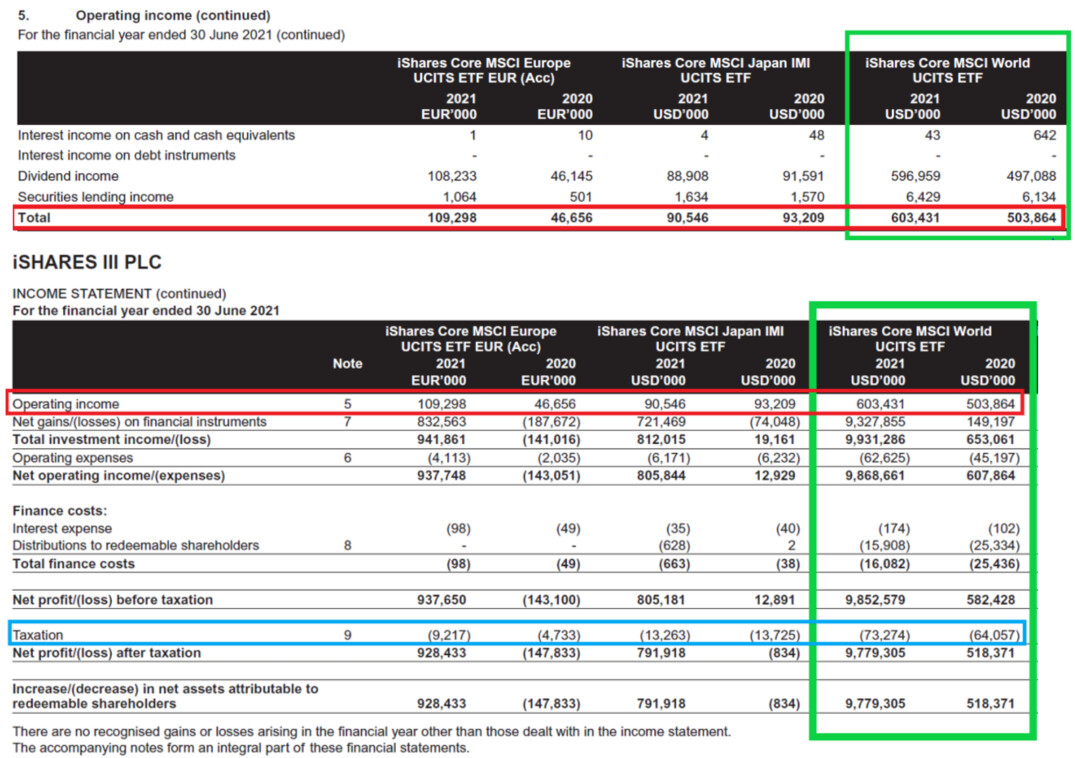Select dividend income value 596,959
The image size is (1075, 758).
[x=915, y=176]
